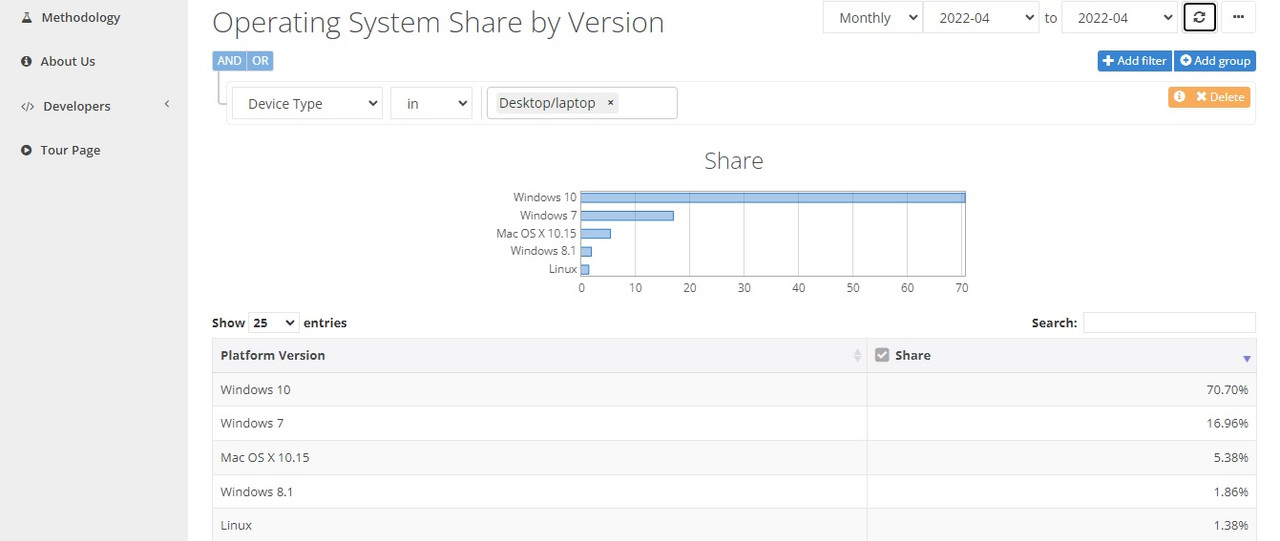This screenshot has width=1280, height=541.
Task: Remove the Desktop/laptop tag with its x
Action: 610,103
